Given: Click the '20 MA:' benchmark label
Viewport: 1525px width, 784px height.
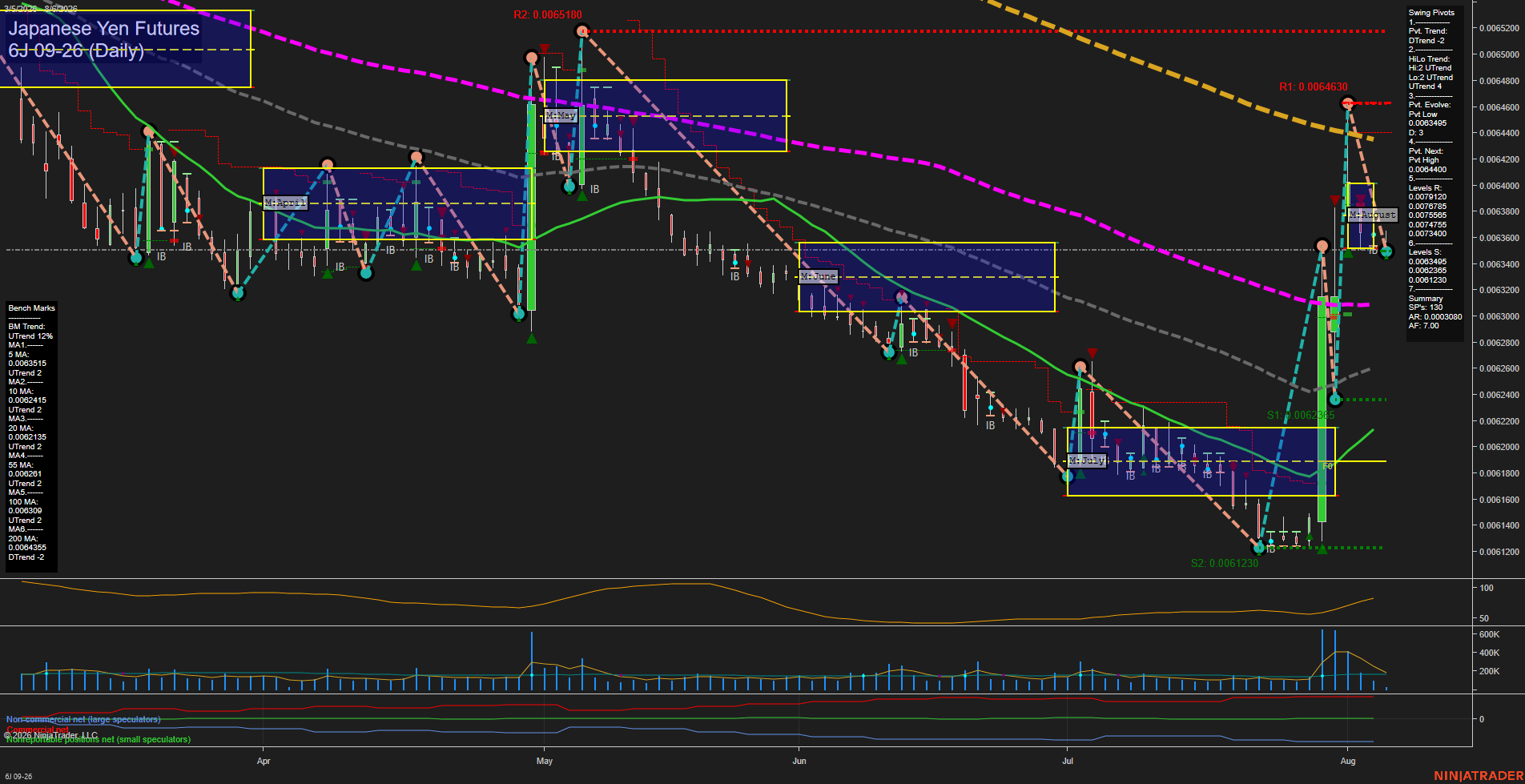Looking at the screenshot, I should (21, 428).
